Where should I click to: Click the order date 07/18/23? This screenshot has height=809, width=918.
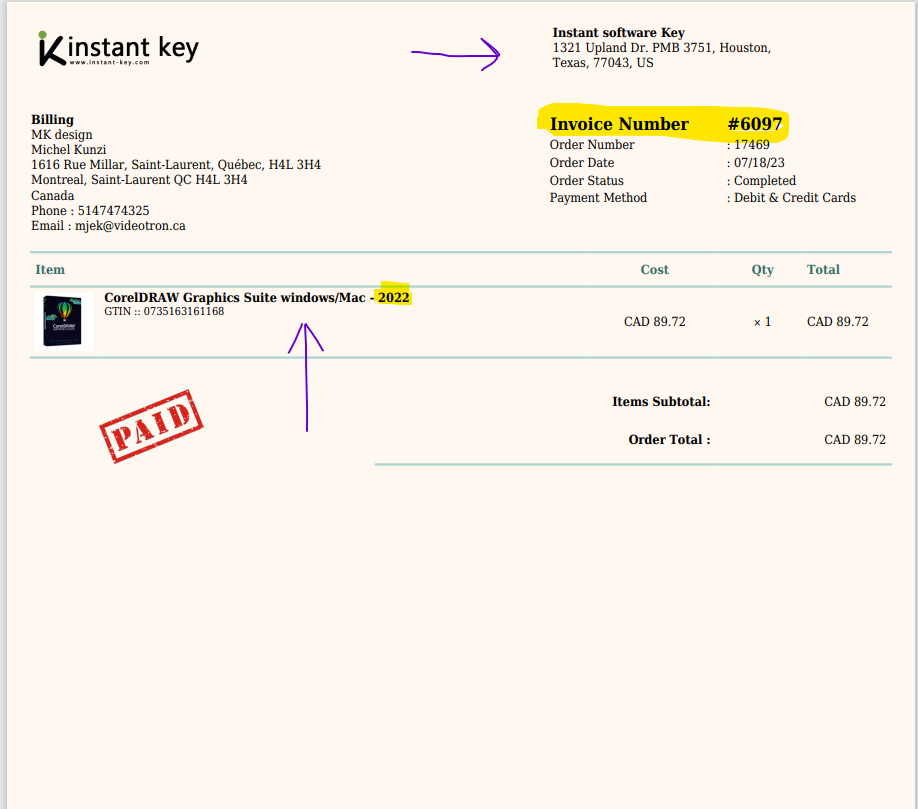pos(758,163)
